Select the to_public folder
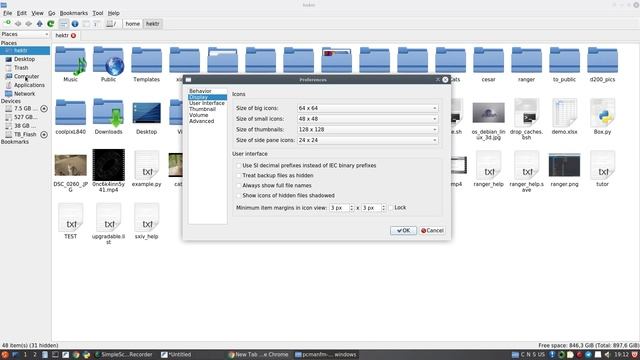Viewport: 640px width, 360px height. coord(564,64)
